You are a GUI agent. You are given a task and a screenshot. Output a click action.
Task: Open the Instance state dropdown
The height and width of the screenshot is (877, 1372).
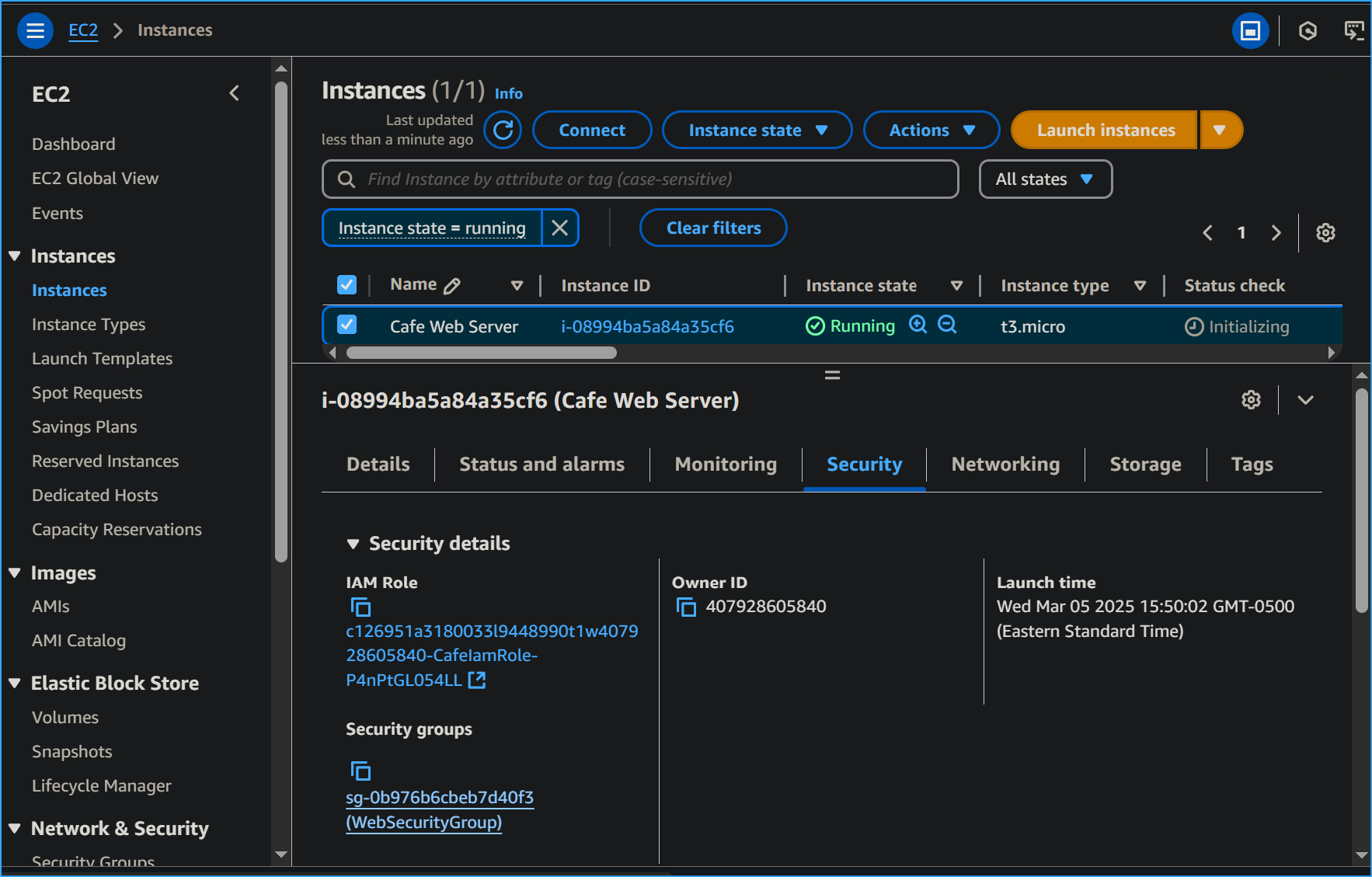(756, 130)
